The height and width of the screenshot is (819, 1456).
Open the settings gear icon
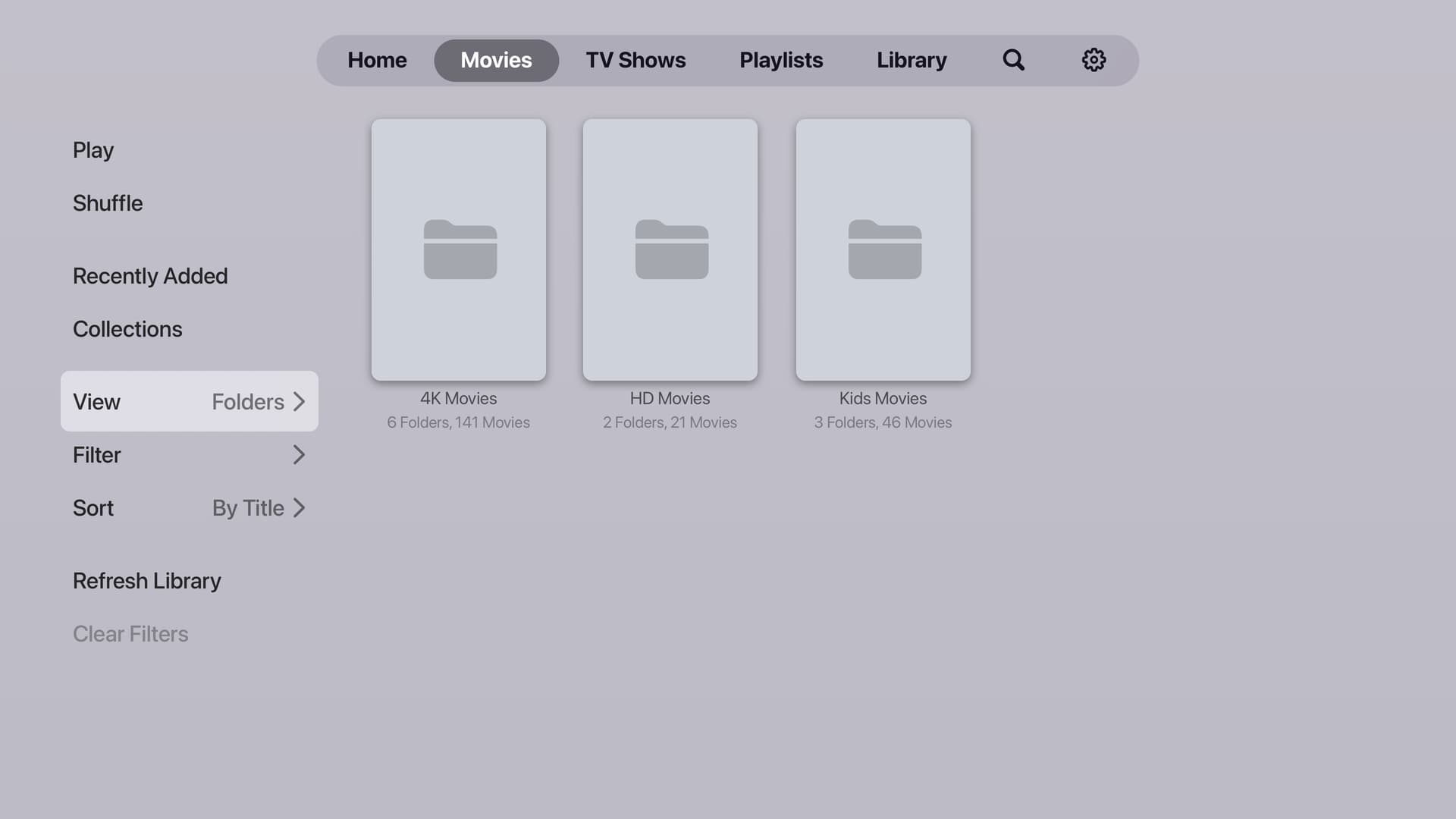pos(1094,60)
